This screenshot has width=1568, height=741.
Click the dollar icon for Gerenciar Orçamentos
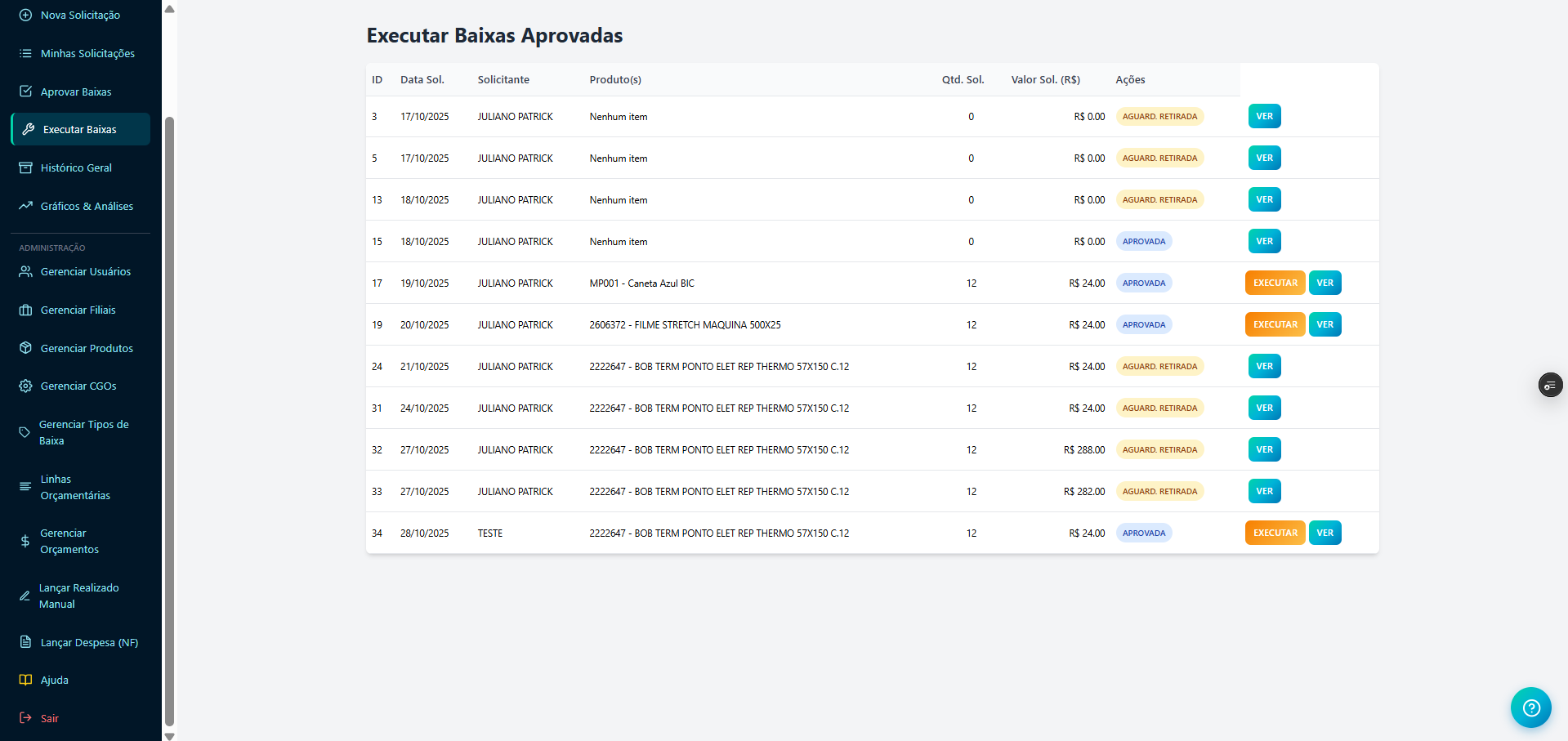25,542
